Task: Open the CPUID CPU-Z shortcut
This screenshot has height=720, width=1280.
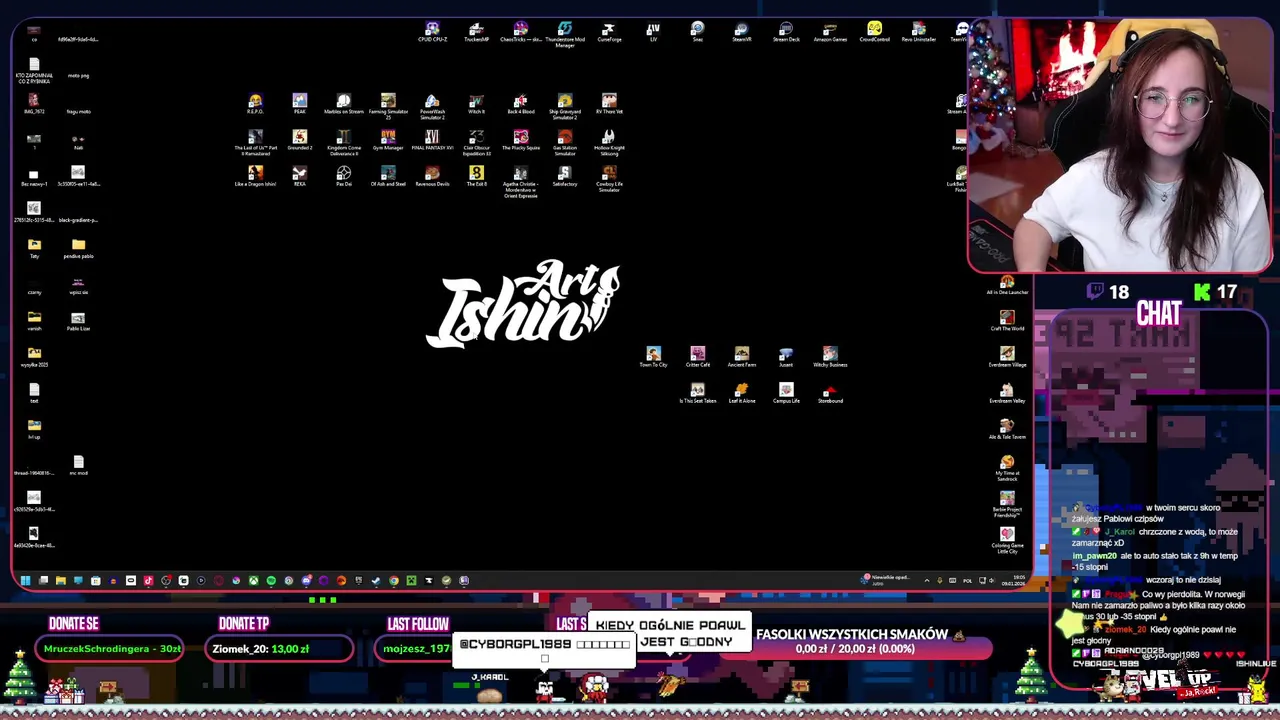Action: [432, 32]
